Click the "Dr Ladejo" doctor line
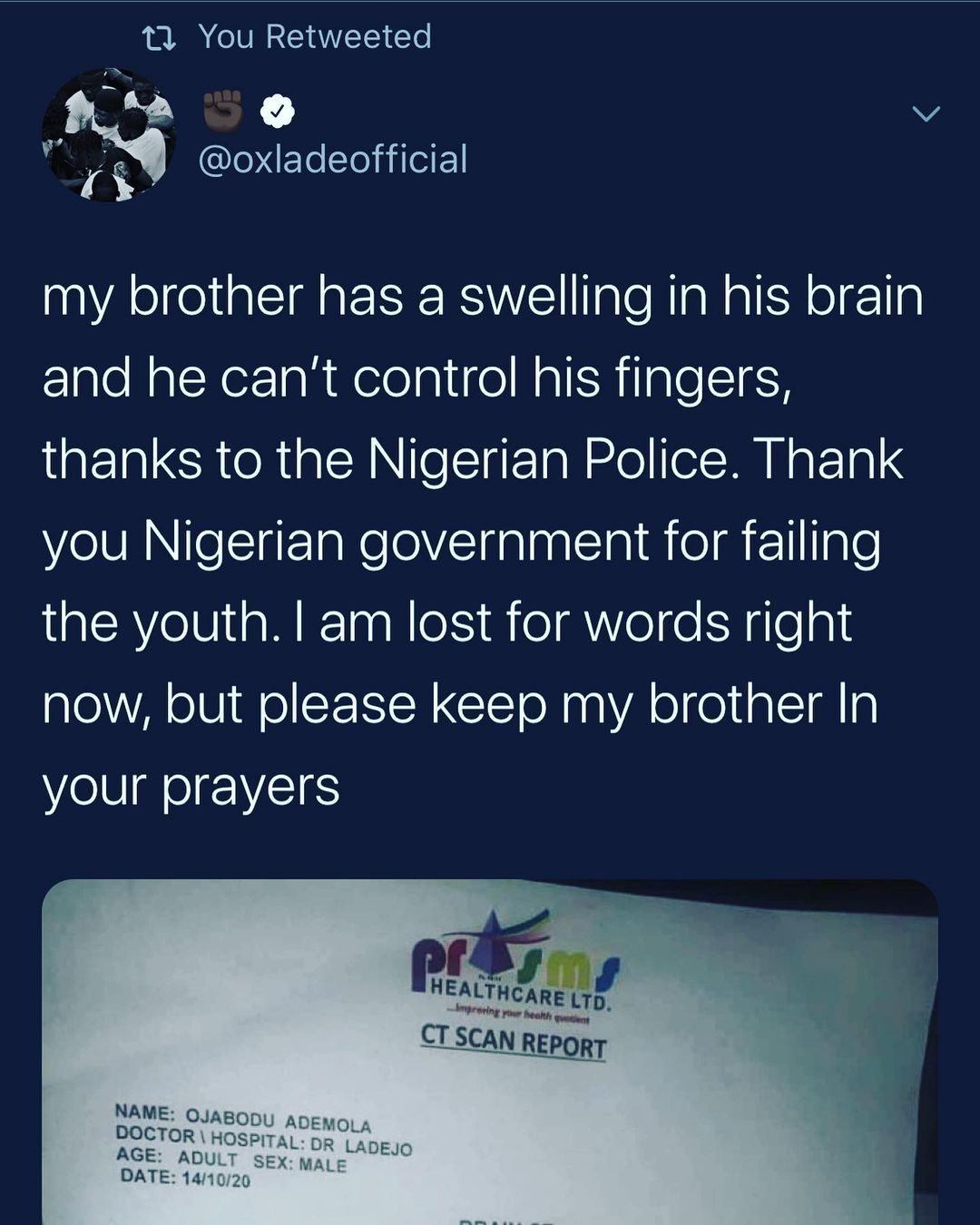This screenshot has width=980, height=1225. point(264,1141)
